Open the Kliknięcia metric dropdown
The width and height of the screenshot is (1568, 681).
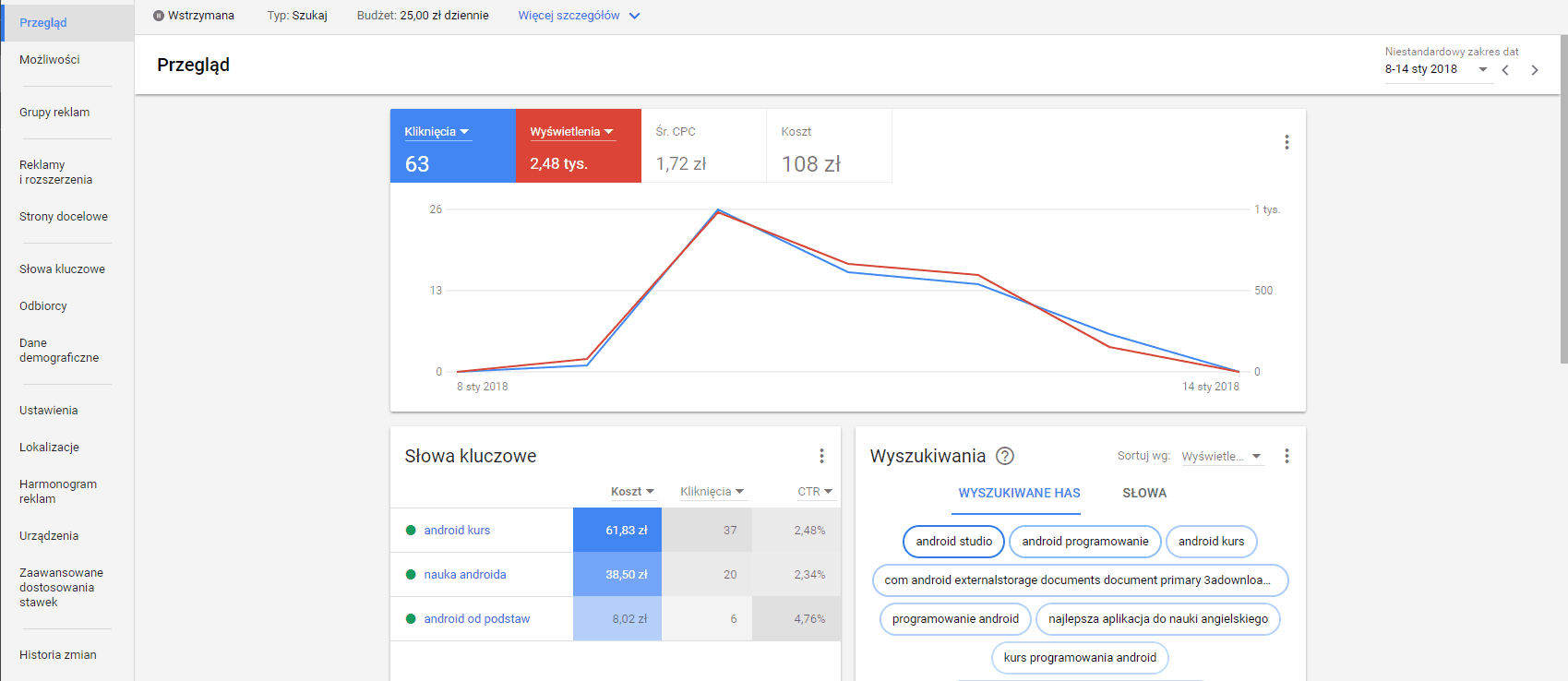point(437,132)
